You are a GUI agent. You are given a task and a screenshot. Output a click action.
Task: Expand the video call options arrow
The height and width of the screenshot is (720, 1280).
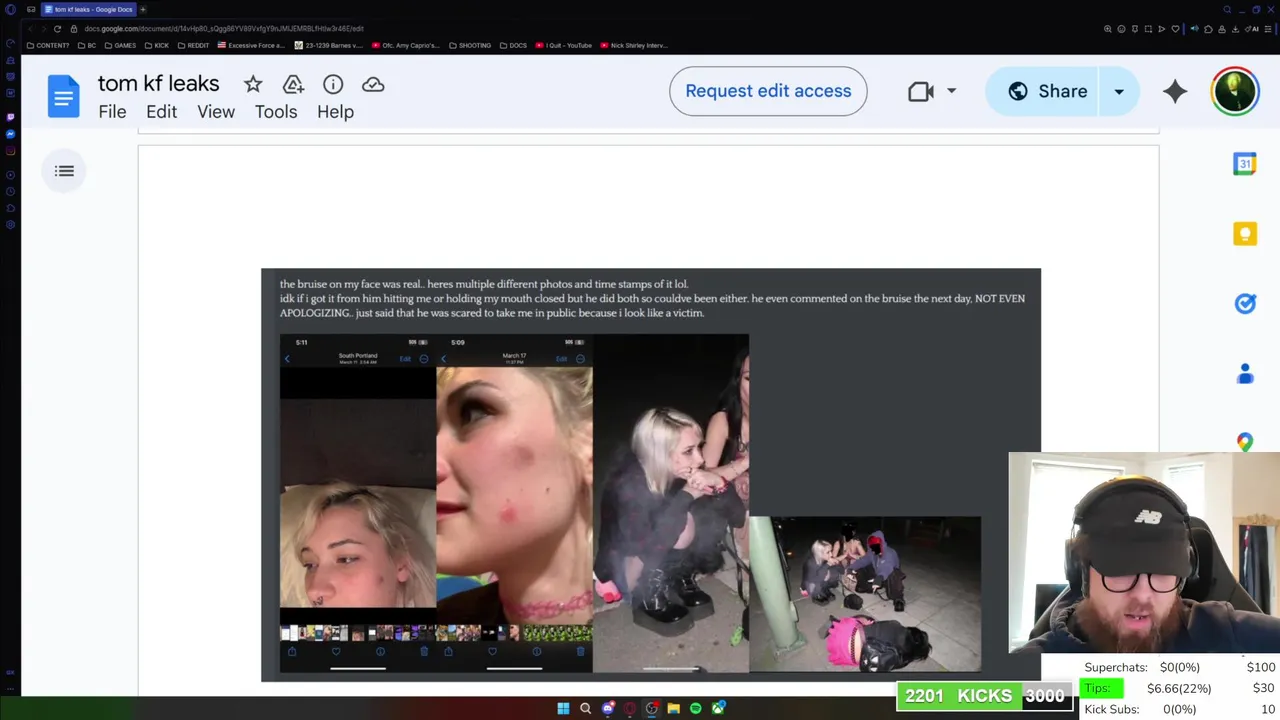951,91
